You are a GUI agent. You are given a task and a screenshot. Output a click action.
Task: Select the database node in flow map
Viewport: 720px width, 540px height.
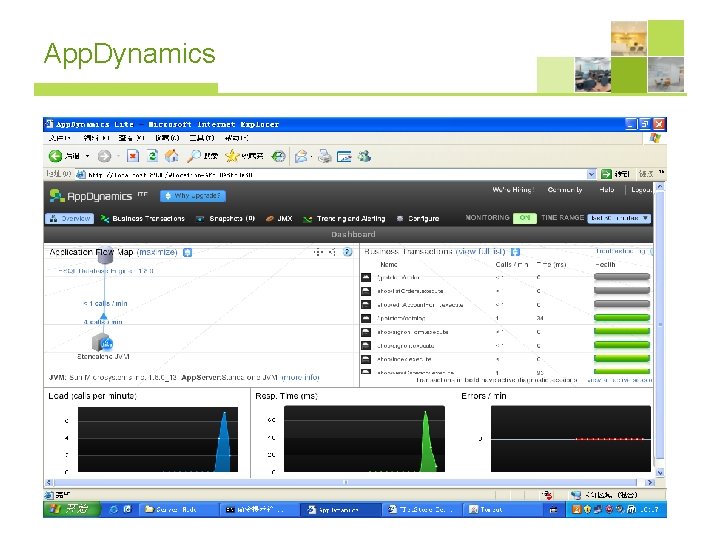[105, 255]
